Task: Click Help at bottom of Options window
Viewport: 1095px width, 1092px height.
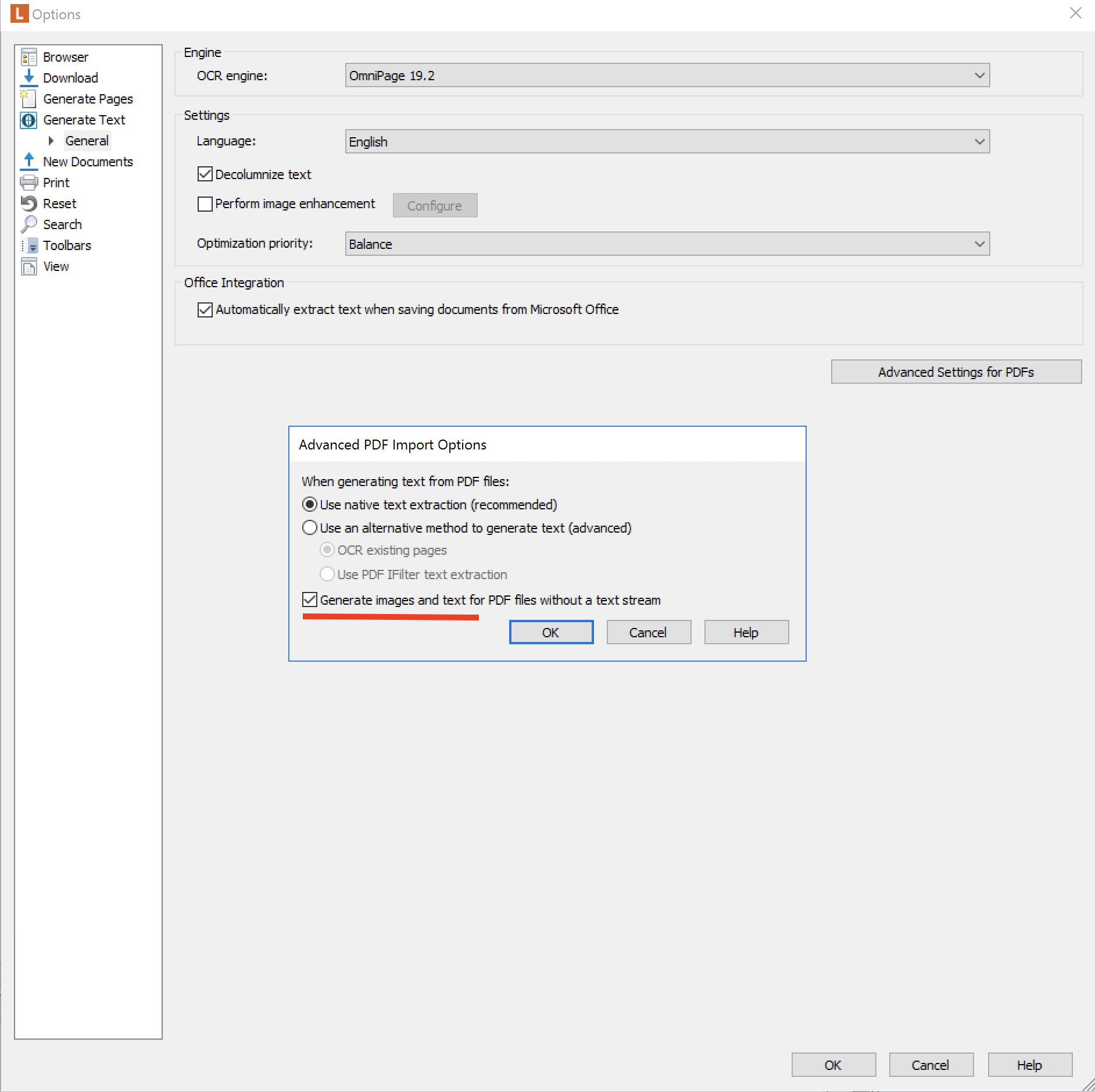Action: pyautogui.click(x=1030, y=1065)
